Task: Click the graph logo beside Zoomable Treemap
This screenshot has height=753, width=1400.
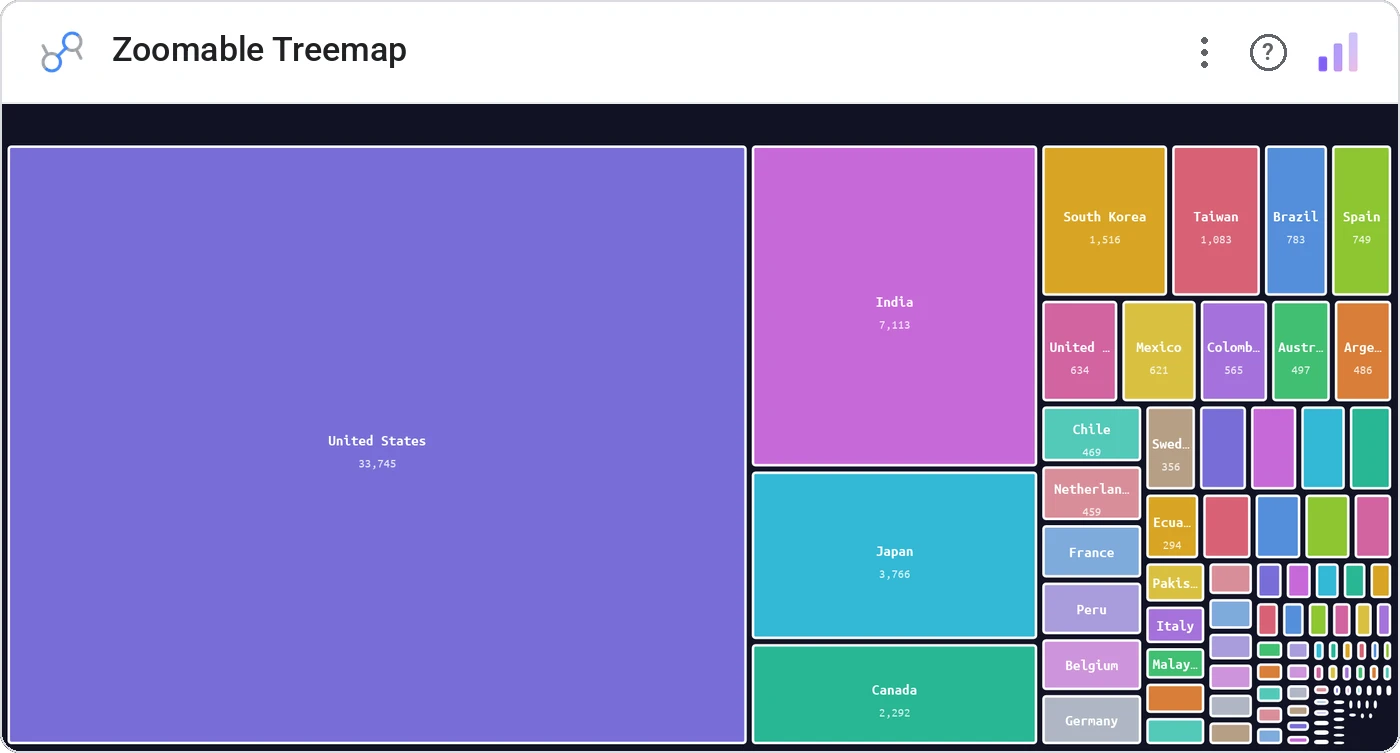Action: (61, 51)
